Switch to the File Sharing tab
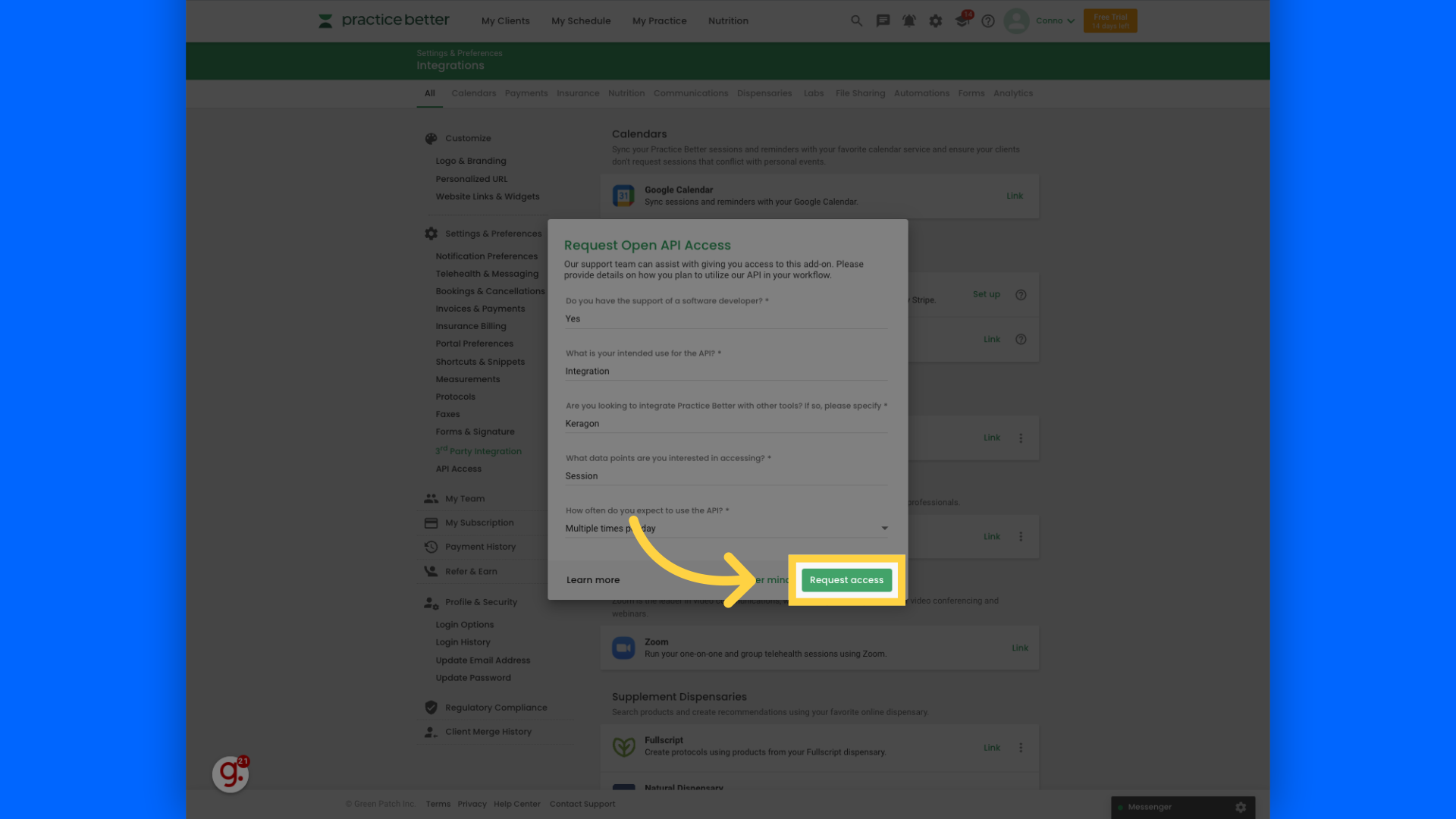Viewport: 1456px width, 819px height. (x=859, y=93)
